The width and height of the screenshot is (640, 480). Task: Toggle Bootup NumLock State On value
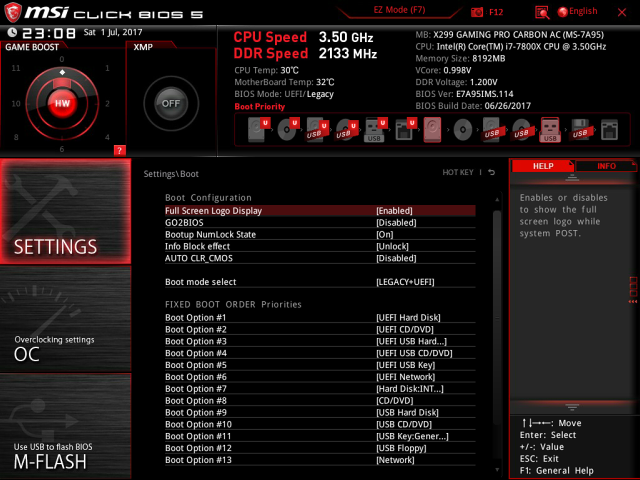point(385,234)
